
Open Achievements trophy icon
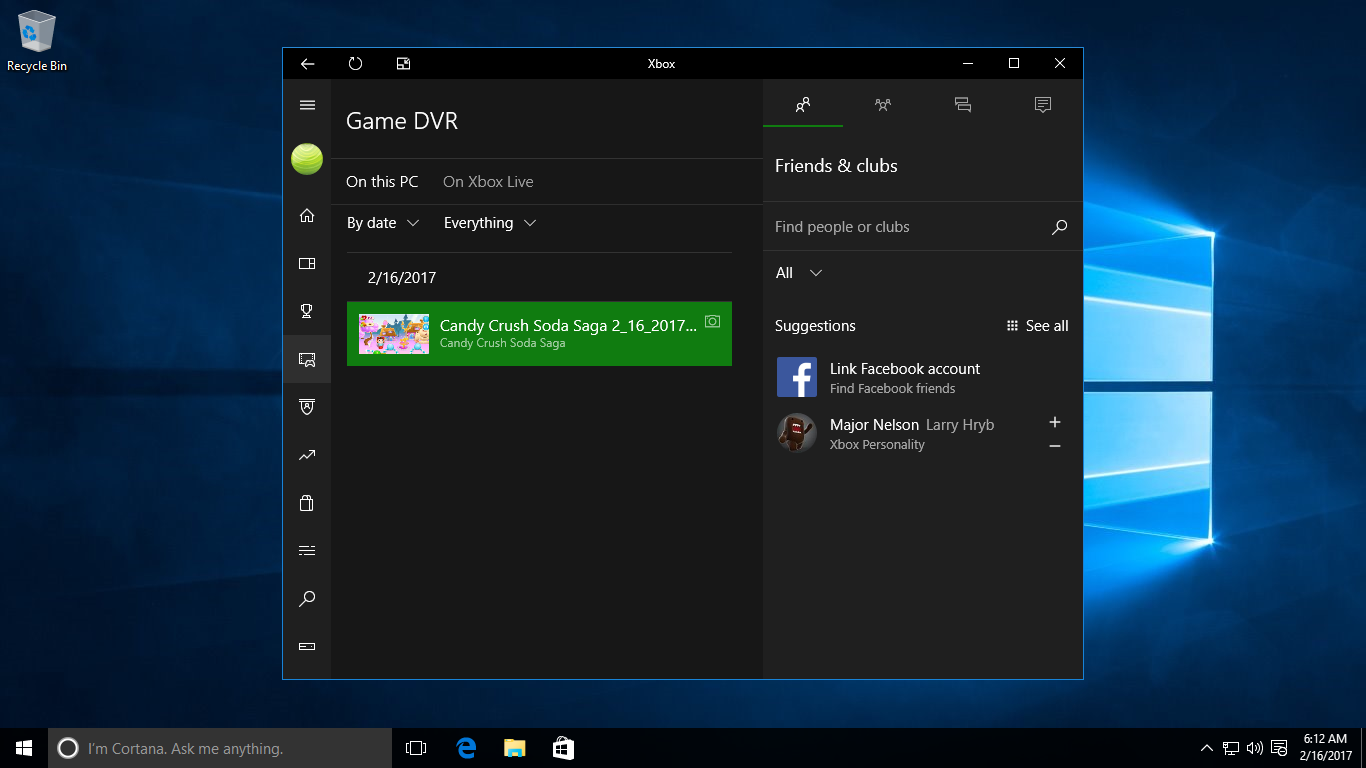point(307,311)
